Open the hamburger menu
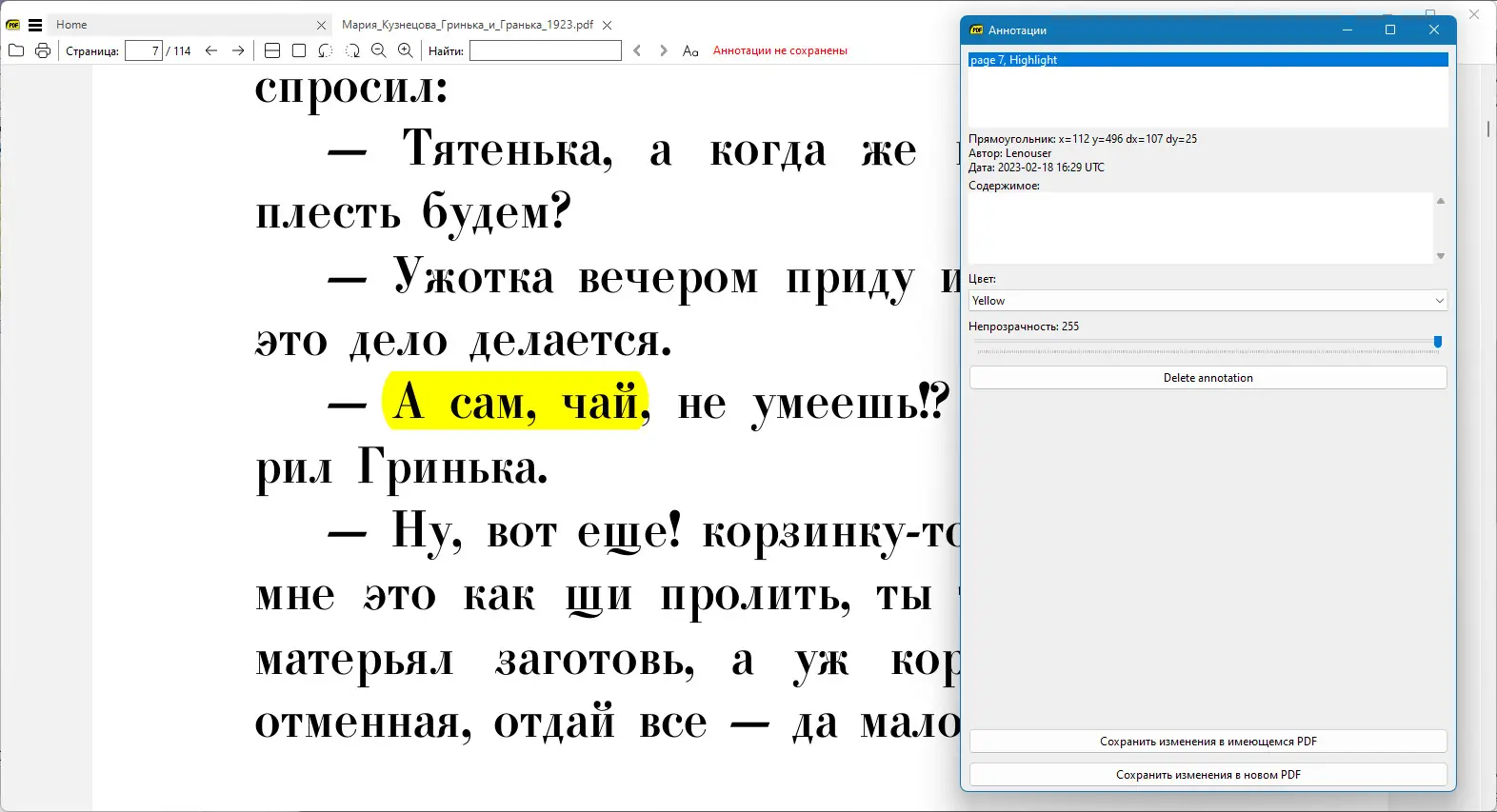Viewport: 1497px width, 812px height. 35,25
